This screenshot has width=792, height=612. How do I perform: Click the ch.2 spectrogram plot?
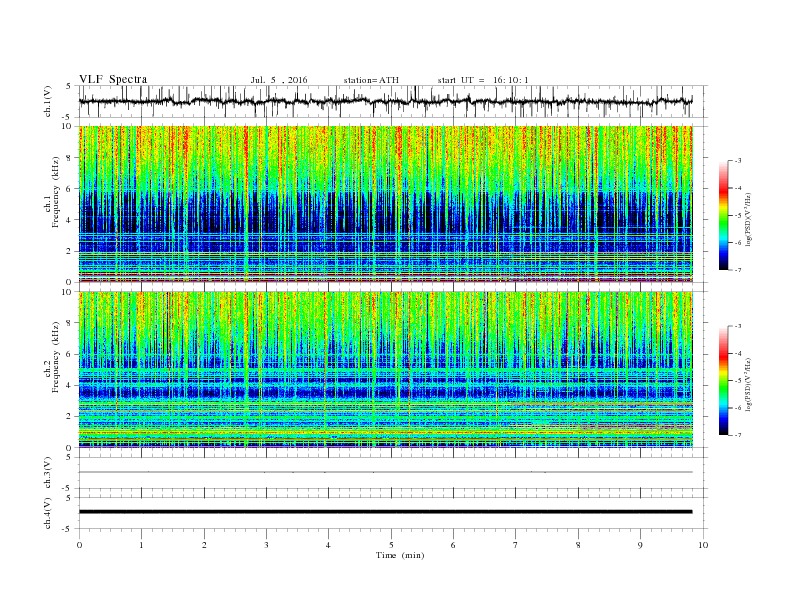point(385,370)
